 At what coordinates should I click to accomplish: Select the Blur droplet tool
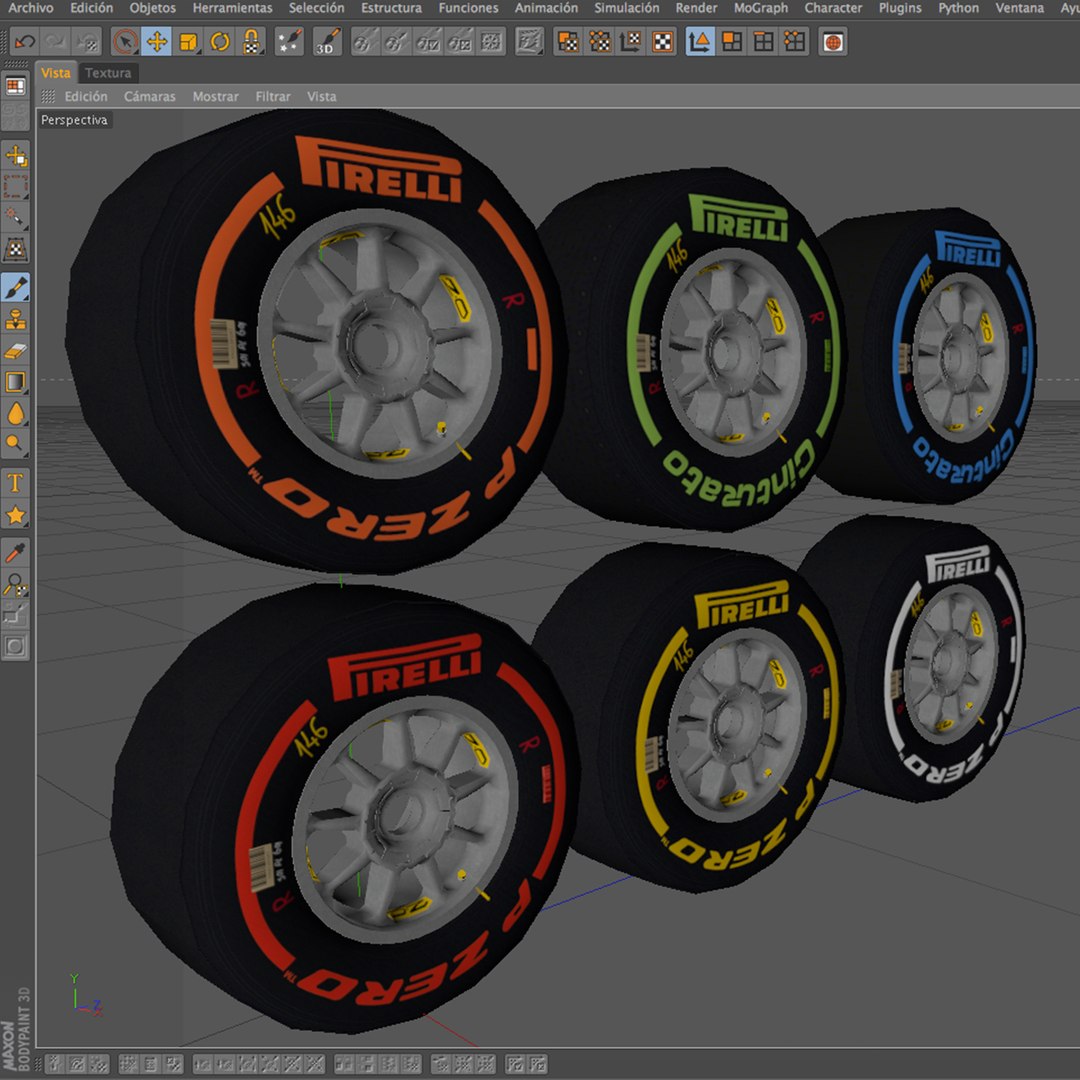15,413
